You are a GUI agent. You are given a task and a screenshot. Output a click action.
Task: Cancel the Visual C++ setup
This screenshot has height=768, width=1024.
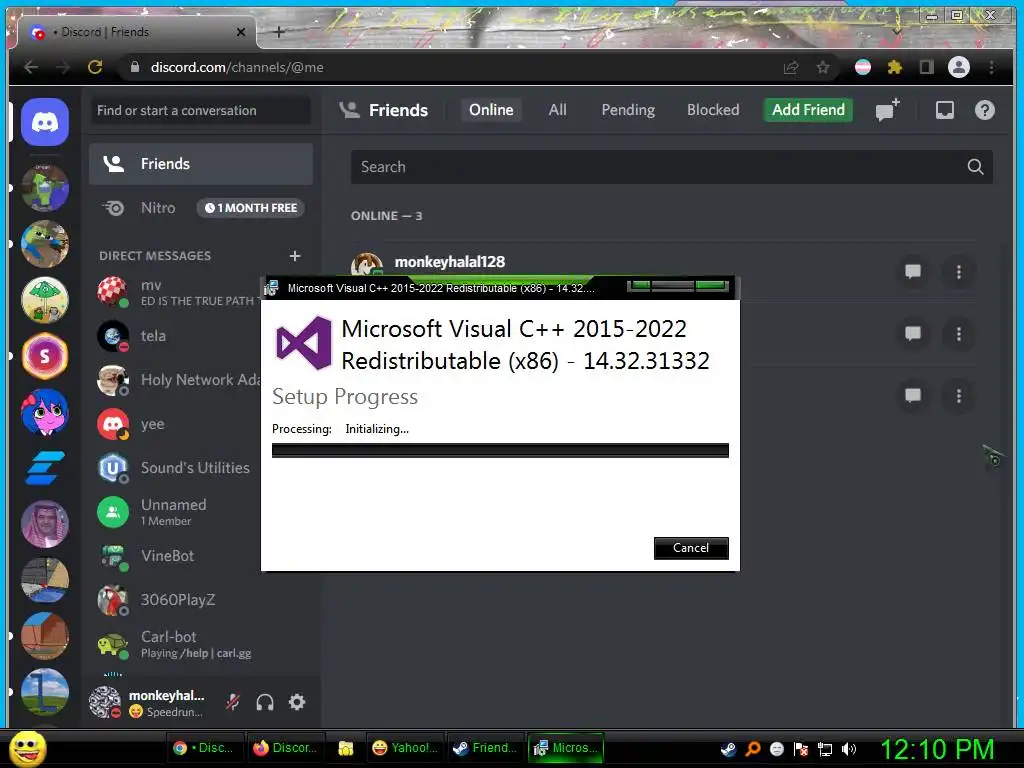tap(691, 548)
